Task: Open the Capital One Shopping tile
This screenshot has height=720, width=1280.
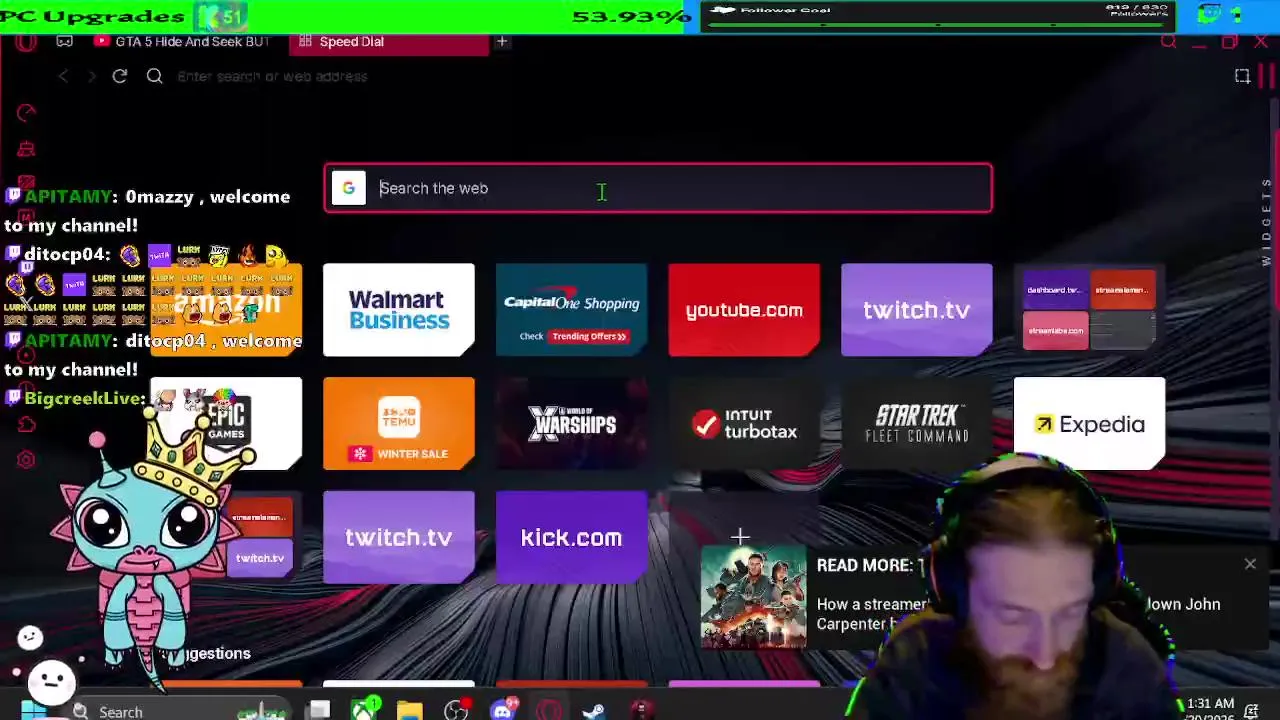Action: pyautogui.click(x=571, y=310)
